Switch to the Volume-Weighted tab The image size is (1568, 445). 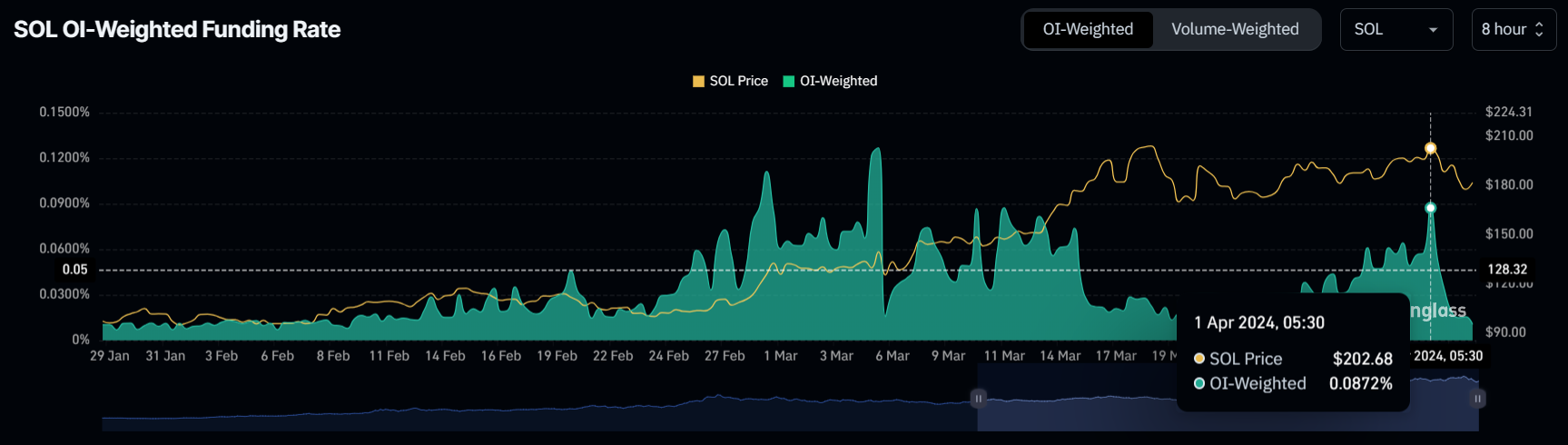point(1235,29)
